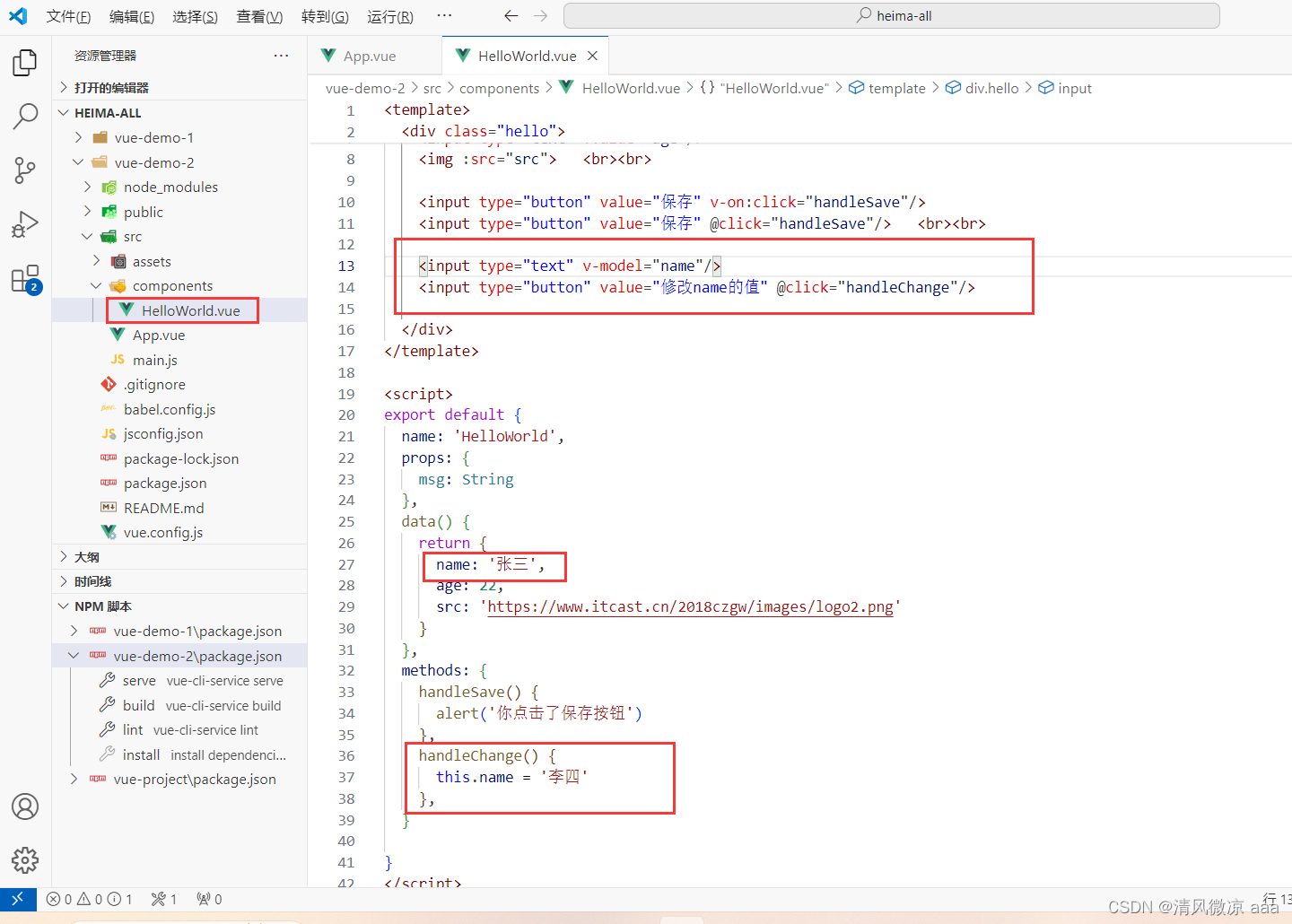Expand the 打开的编辑器 section
1292x924 pixels.
click(179, 87)
